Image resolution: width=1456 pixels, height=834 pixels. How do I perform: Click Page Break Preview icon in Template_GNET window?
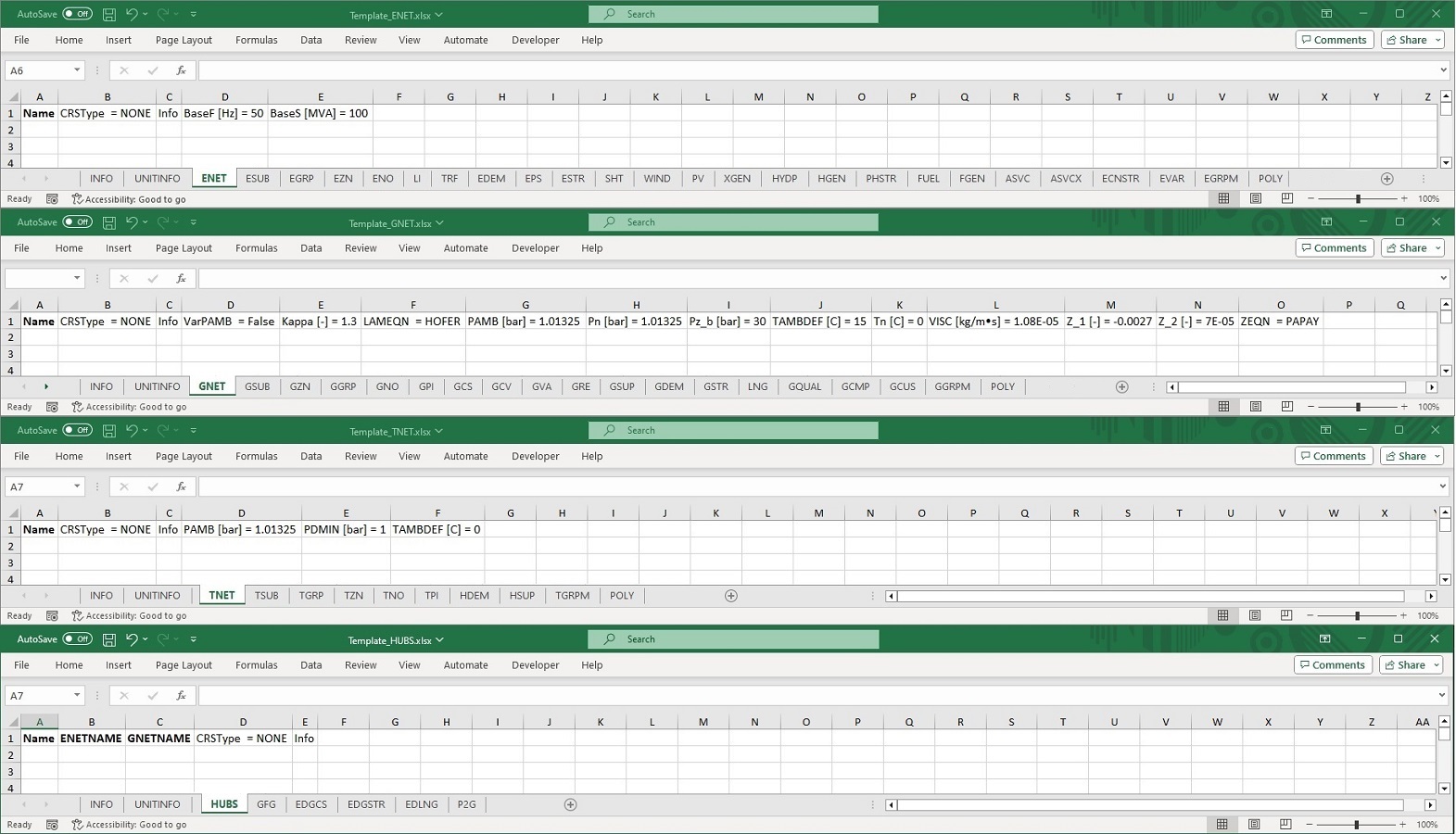(x=1287, y=407)
